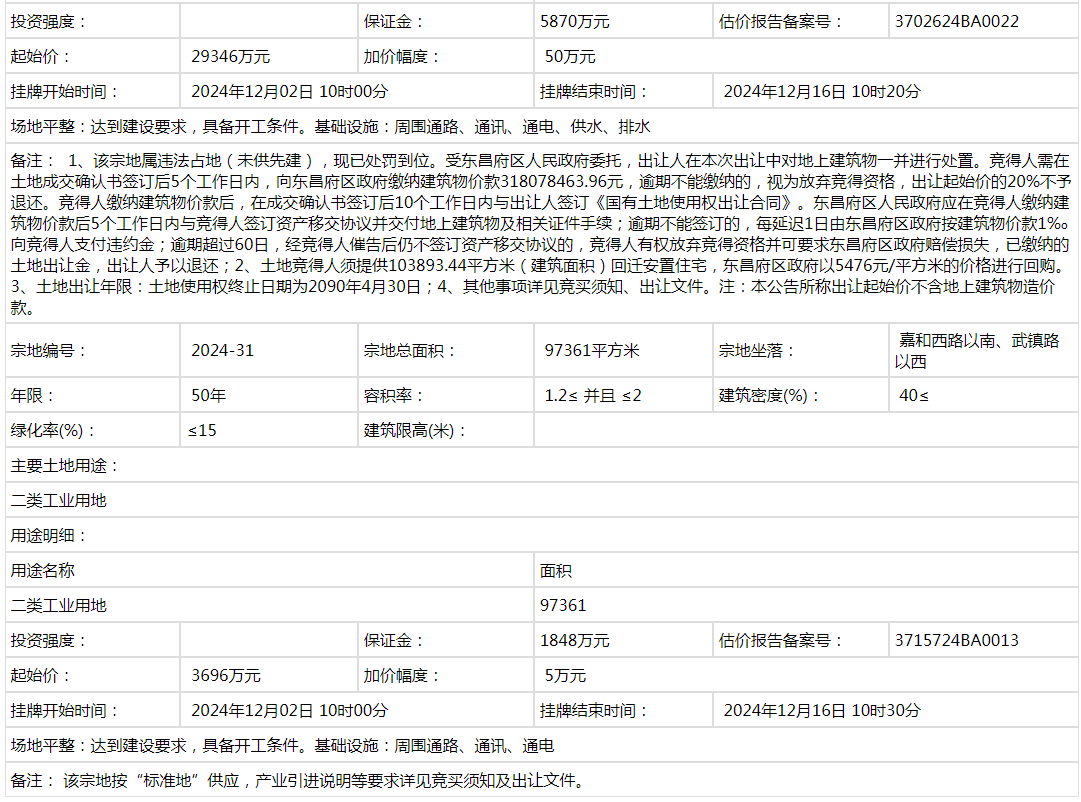Select parcel number 2024-31
This screenshot has width=1081, height=802.
(222, 351)
